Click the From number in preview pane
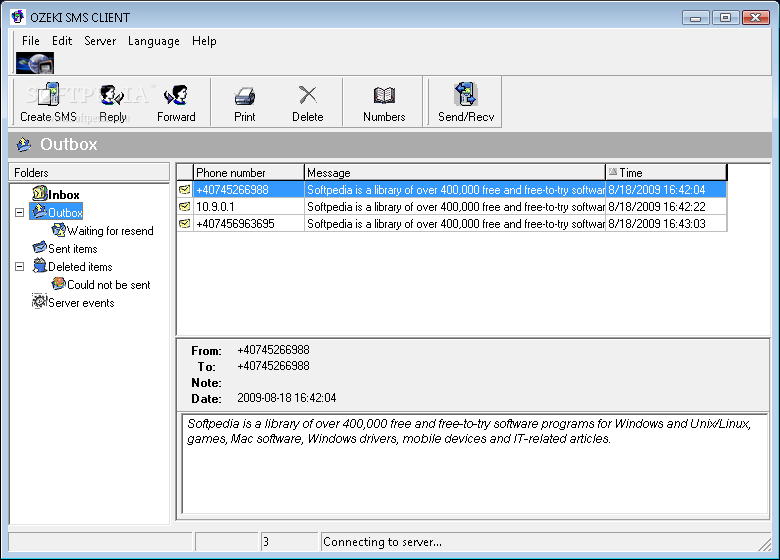Viewport: 780px width, 560px height. (273, 350)
